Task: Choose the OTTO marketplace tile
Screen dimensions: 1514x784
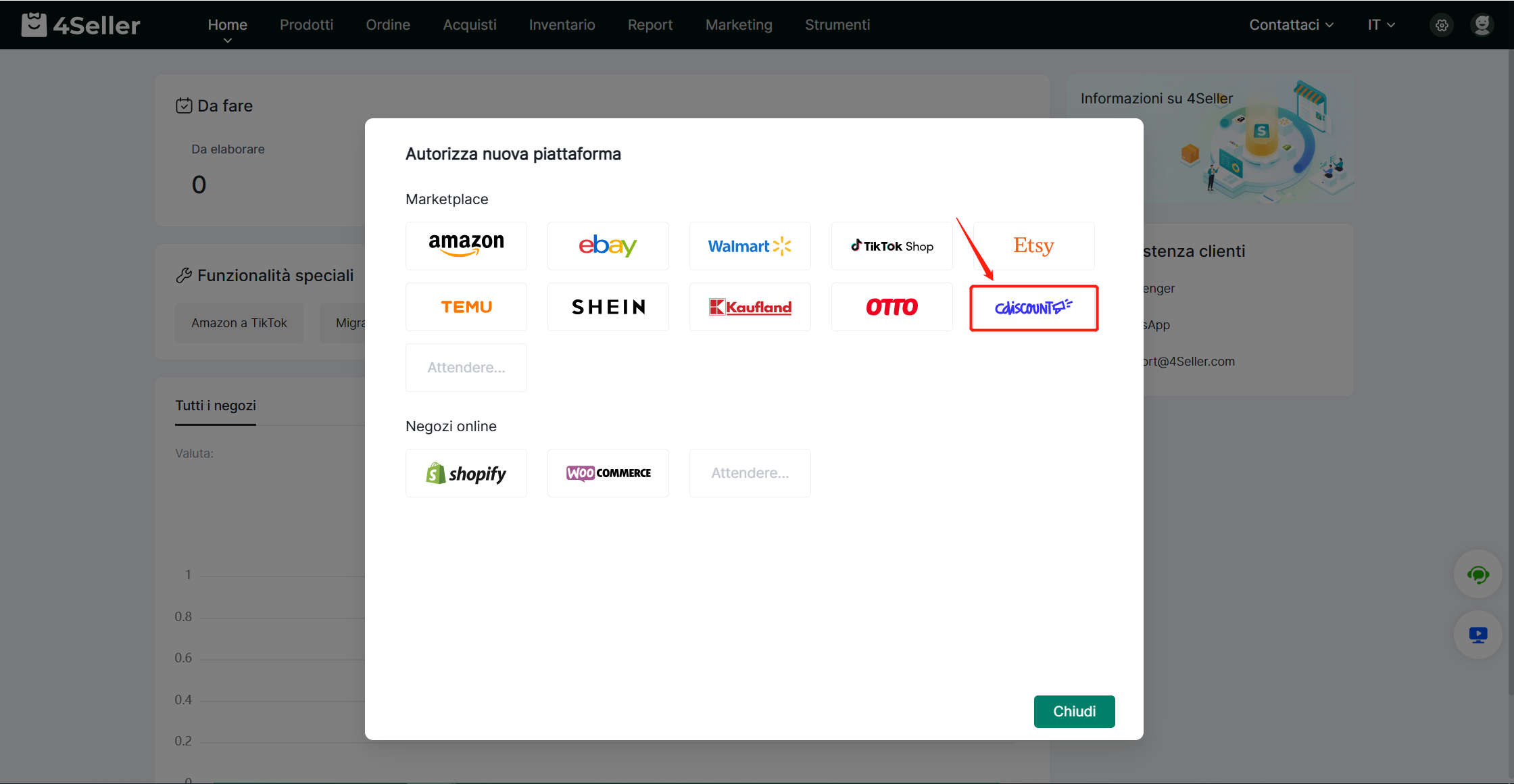Action: click(x=892, y=307)
